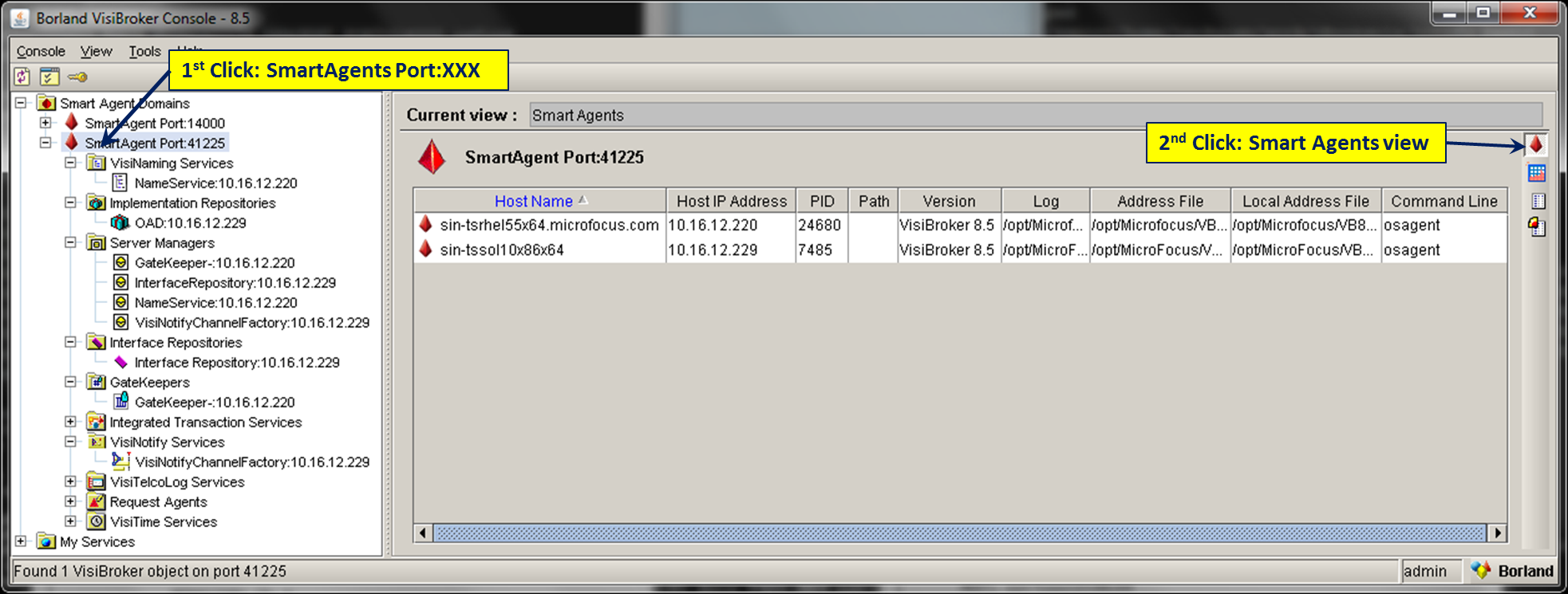This screenshot has width=1568, height=594.
Task: Click the InterfaceRepository icon under Server Managers
Action: coord(120,282)
